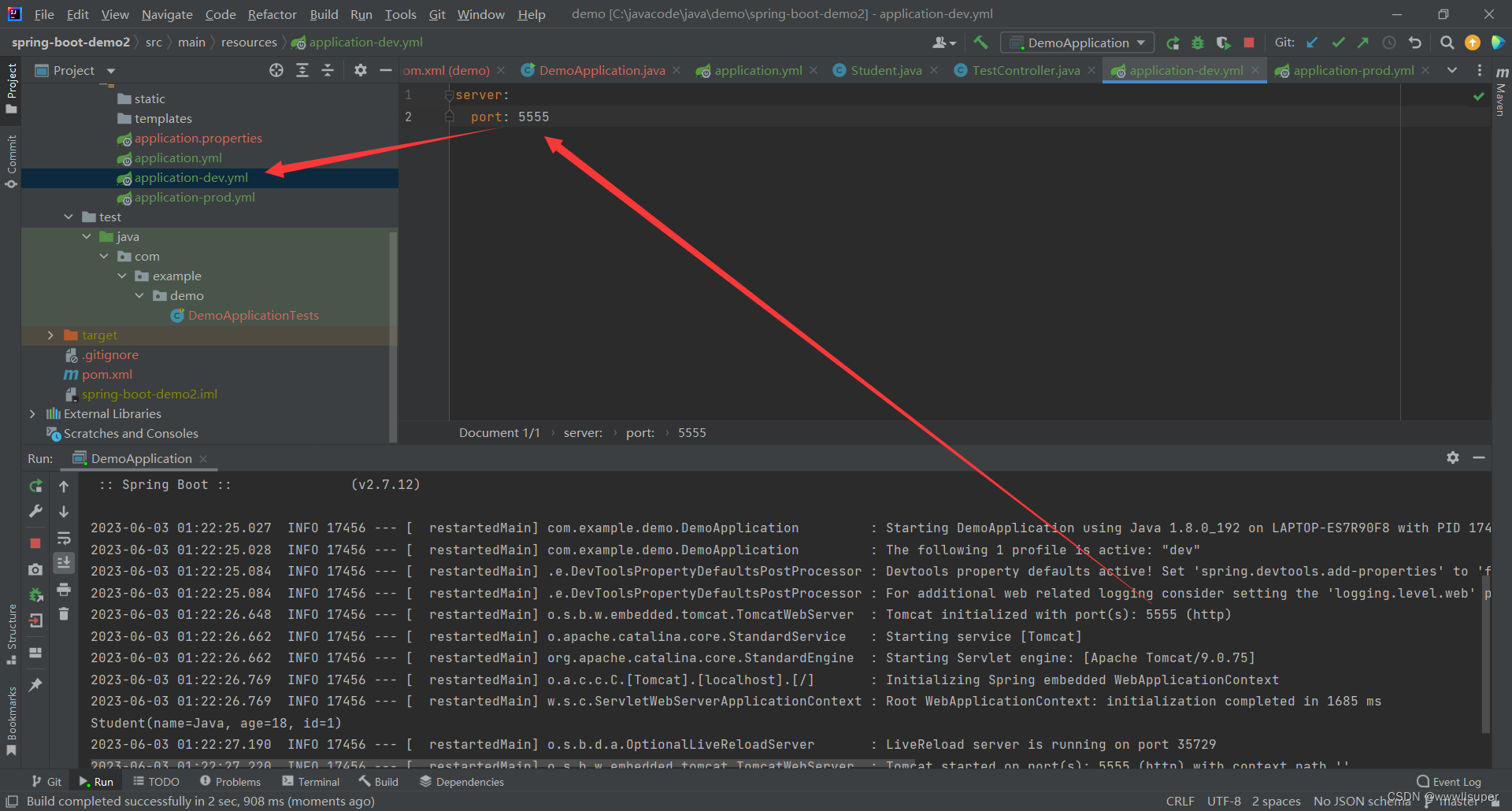The width and height of the screenshot is (1512, 811).
Task: Collapse all in Project panel
Action: coord(328,70)
